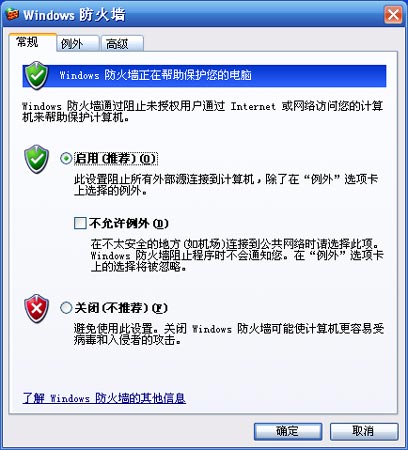Choose the 关闭(不推荐) radio option
Image resolution: width=408 pixels, height=450 pixels.
pos(66,308)
